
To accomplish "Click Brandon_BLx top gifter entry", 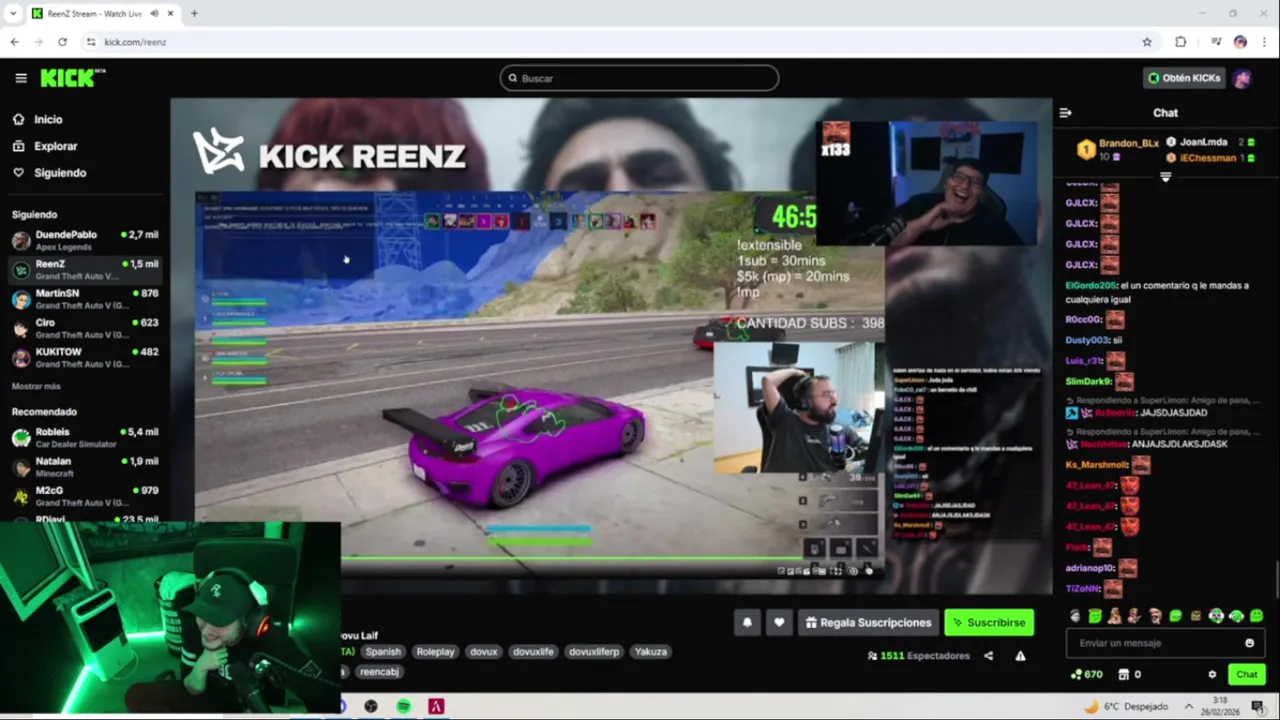I will [1118, 149].
